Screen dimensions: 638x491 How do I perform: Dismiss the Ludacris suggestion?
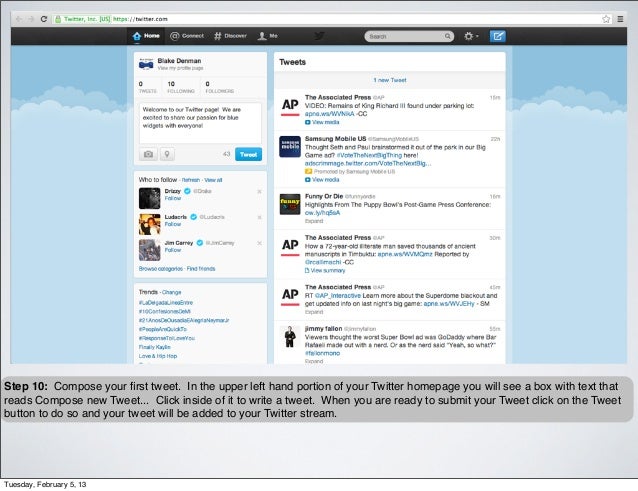(x=259, y=217)
